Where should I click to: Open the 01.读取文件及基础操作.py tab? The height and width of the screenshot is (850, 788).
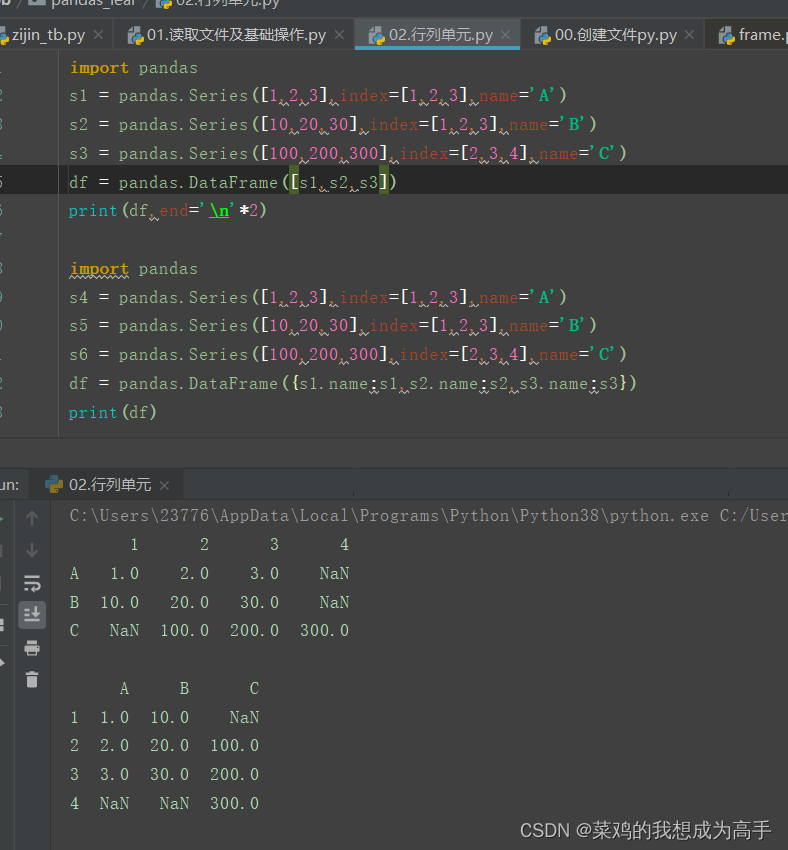[236, 35]
